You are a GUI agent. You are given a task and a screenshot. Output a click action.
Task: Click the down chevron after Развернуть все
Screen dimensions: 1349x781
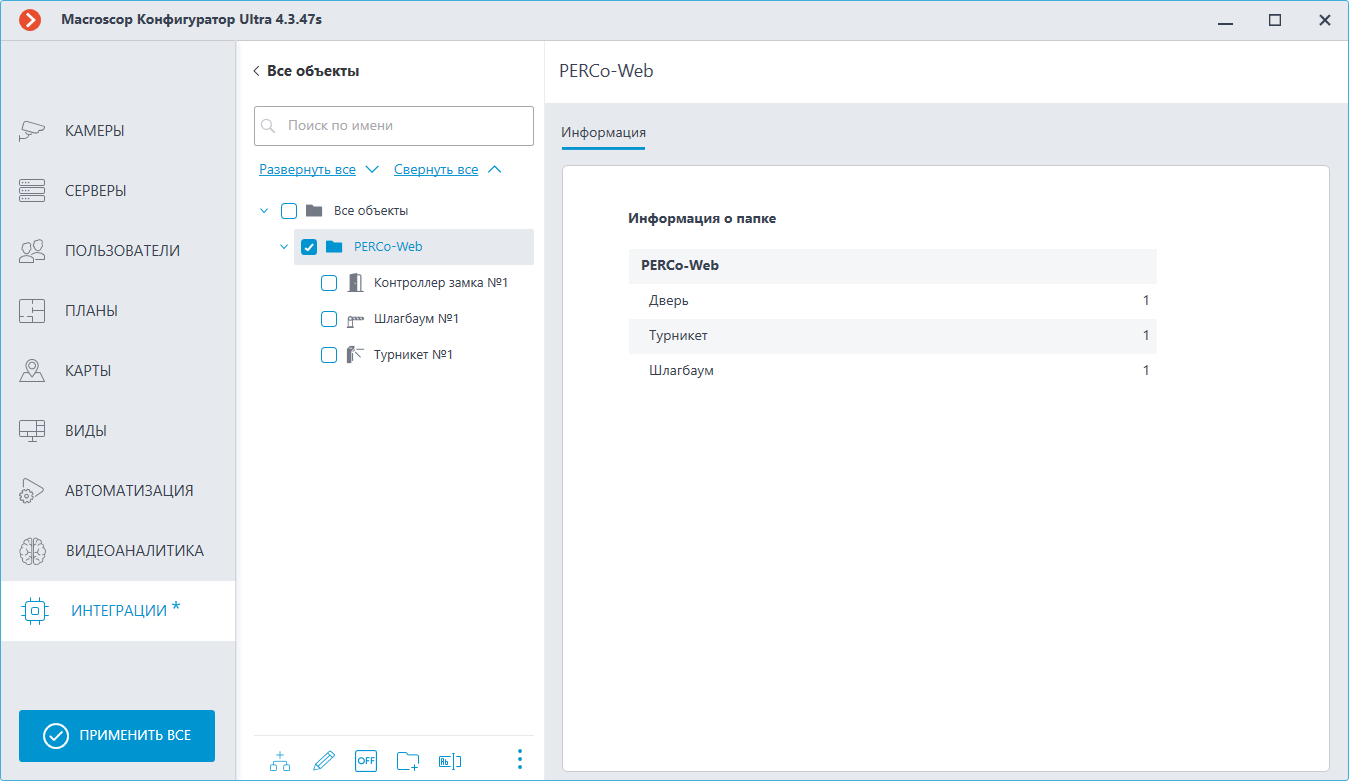[372, 170]
